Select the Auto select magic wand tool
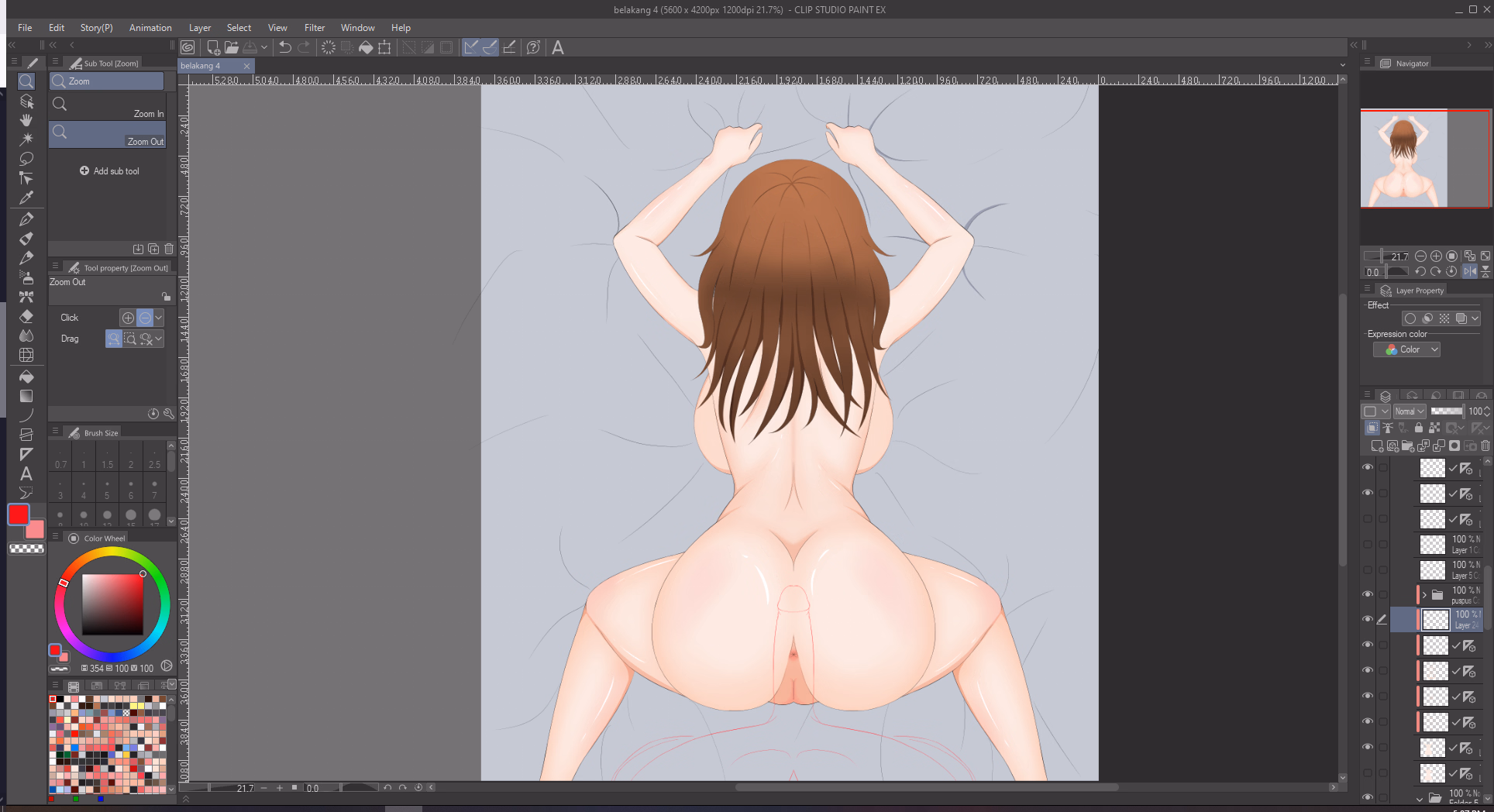This screenshot has height=812, width=1494. [x=26, y=139]
